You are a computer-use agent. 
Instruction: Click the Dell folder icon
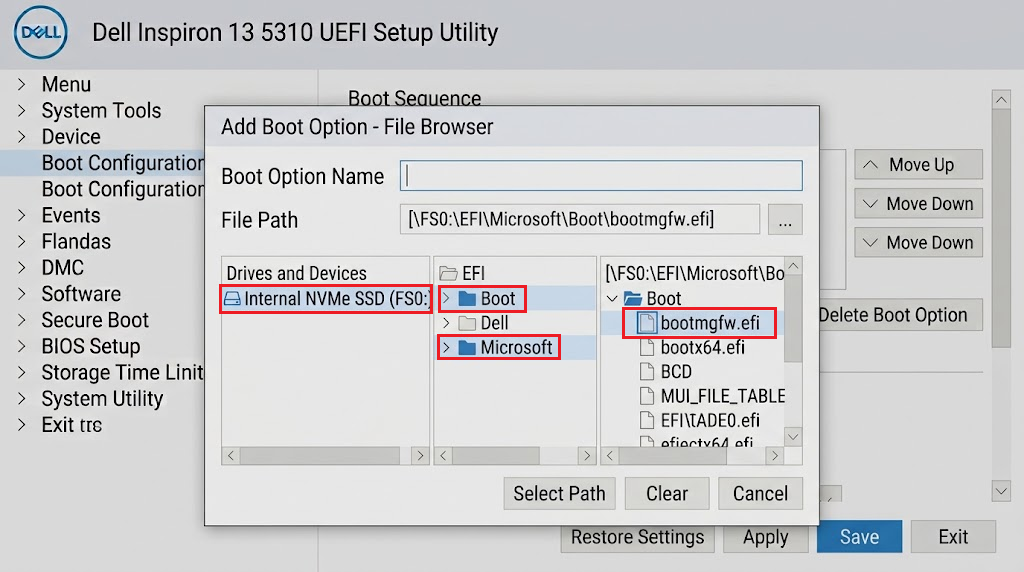467,323
